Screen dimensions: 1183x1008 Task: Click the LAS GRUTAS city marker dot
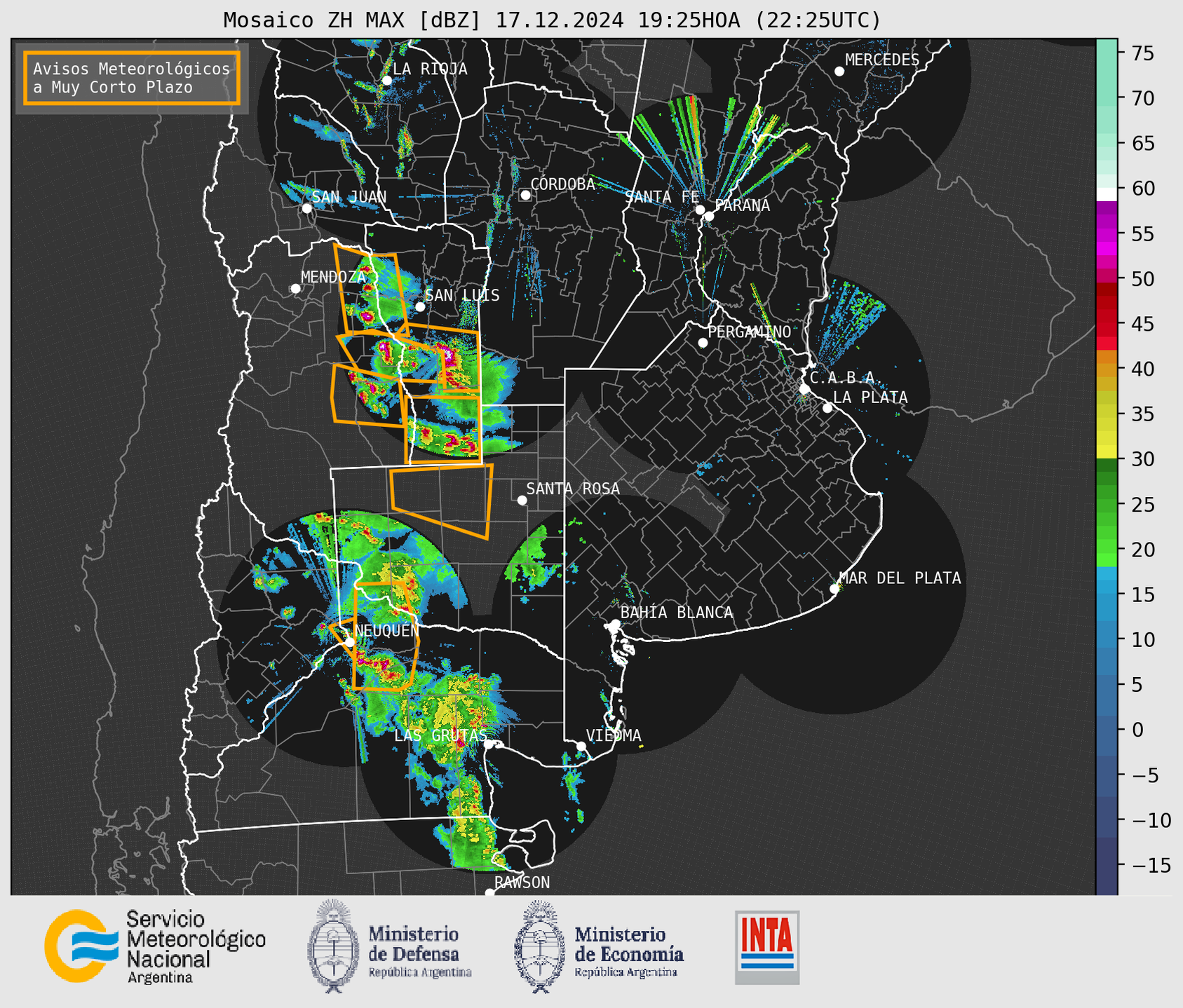[489, 744]
